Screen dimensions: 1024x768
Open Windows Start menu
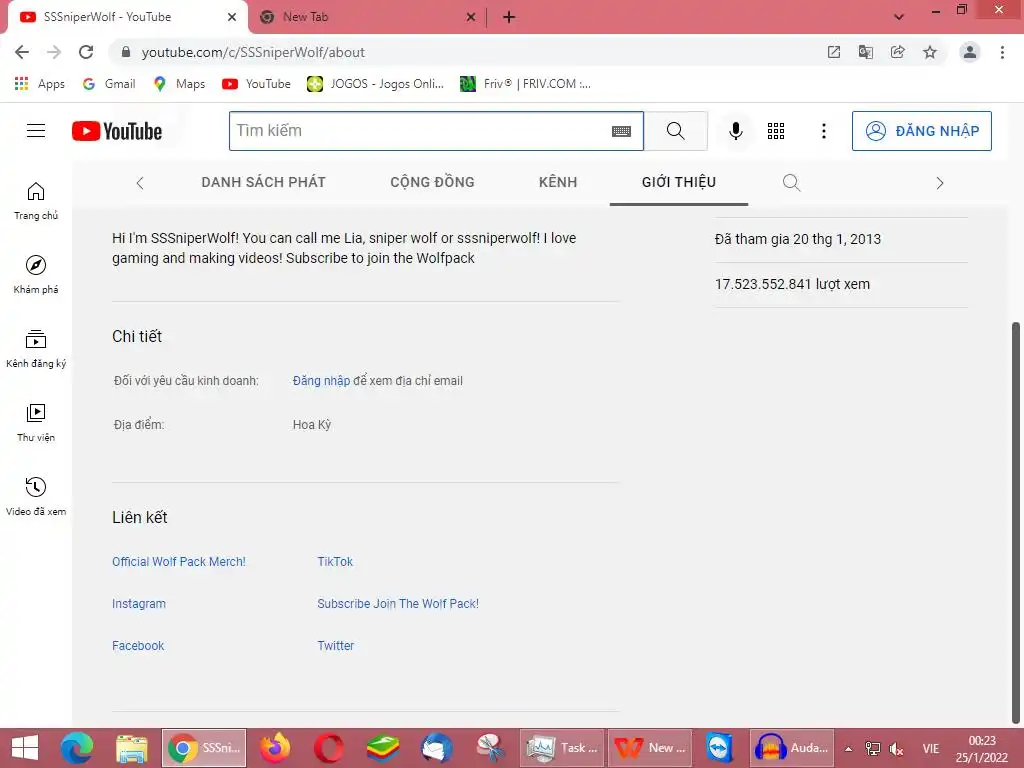point(25,748)
